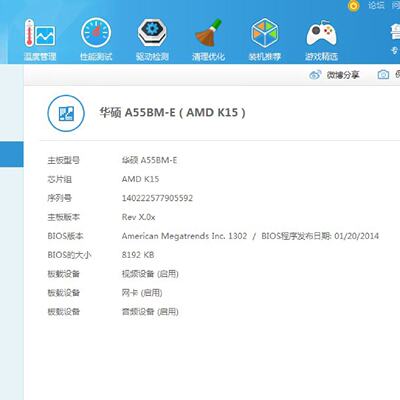Screen dimensions: 400x400
Task: Click board version Rev X.0x
Action: coord(138,217)
